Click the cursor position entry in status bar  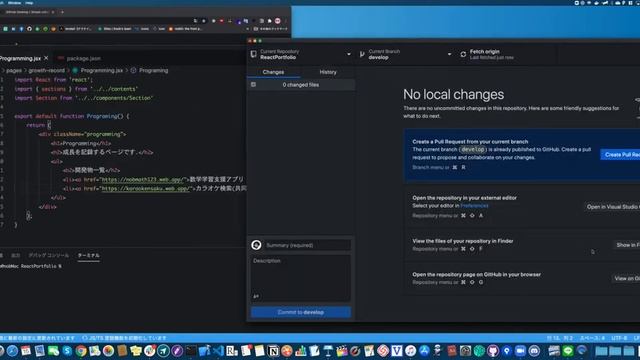pyautogui.click(x=560, y=338)
